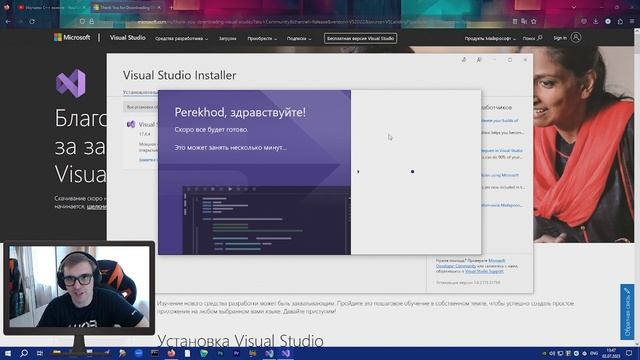Click the Visual Studio Installer window title
Screen dimensions: 640x360
180,75
